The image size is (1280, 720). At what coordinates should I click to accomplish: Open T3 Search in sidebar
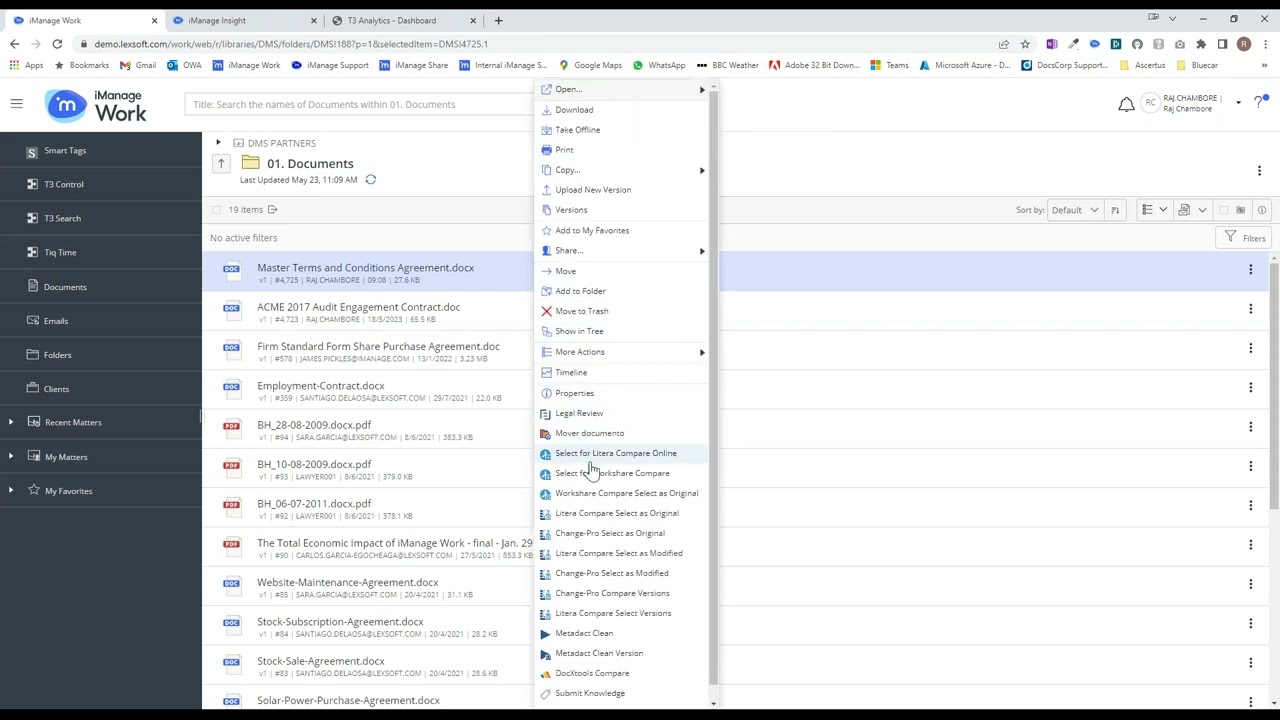tap(62, 219)
